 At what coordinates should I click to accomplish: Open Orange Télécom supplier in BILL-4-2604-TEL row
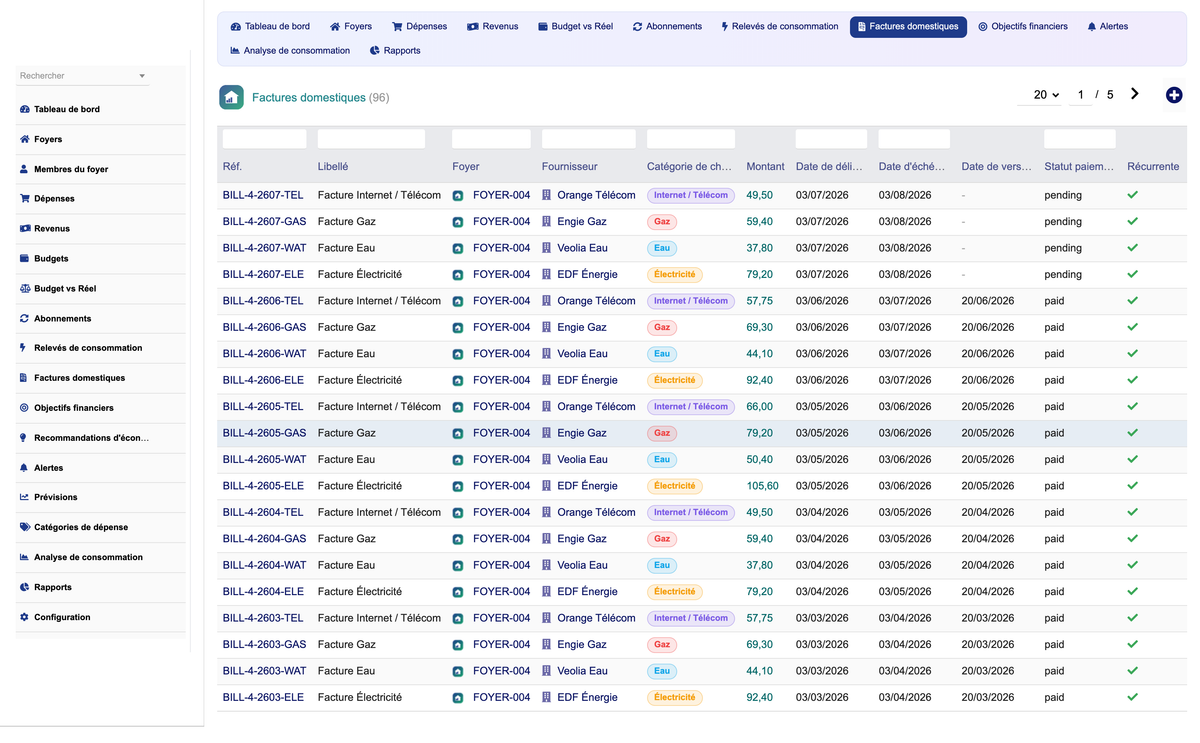click(596, 512)
